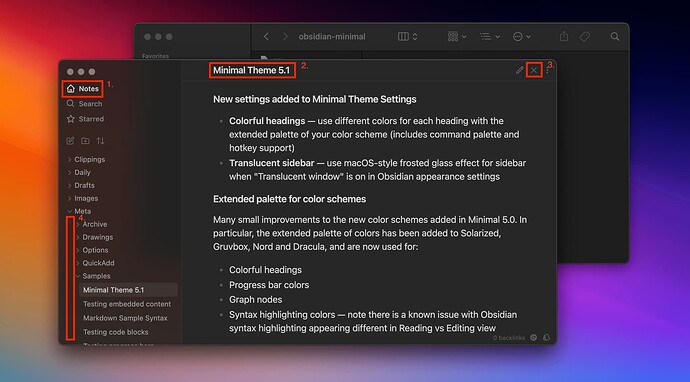Open Finder grouping options grid dropdown
Viewport: 690px width, 382px height.
[457, 37]
